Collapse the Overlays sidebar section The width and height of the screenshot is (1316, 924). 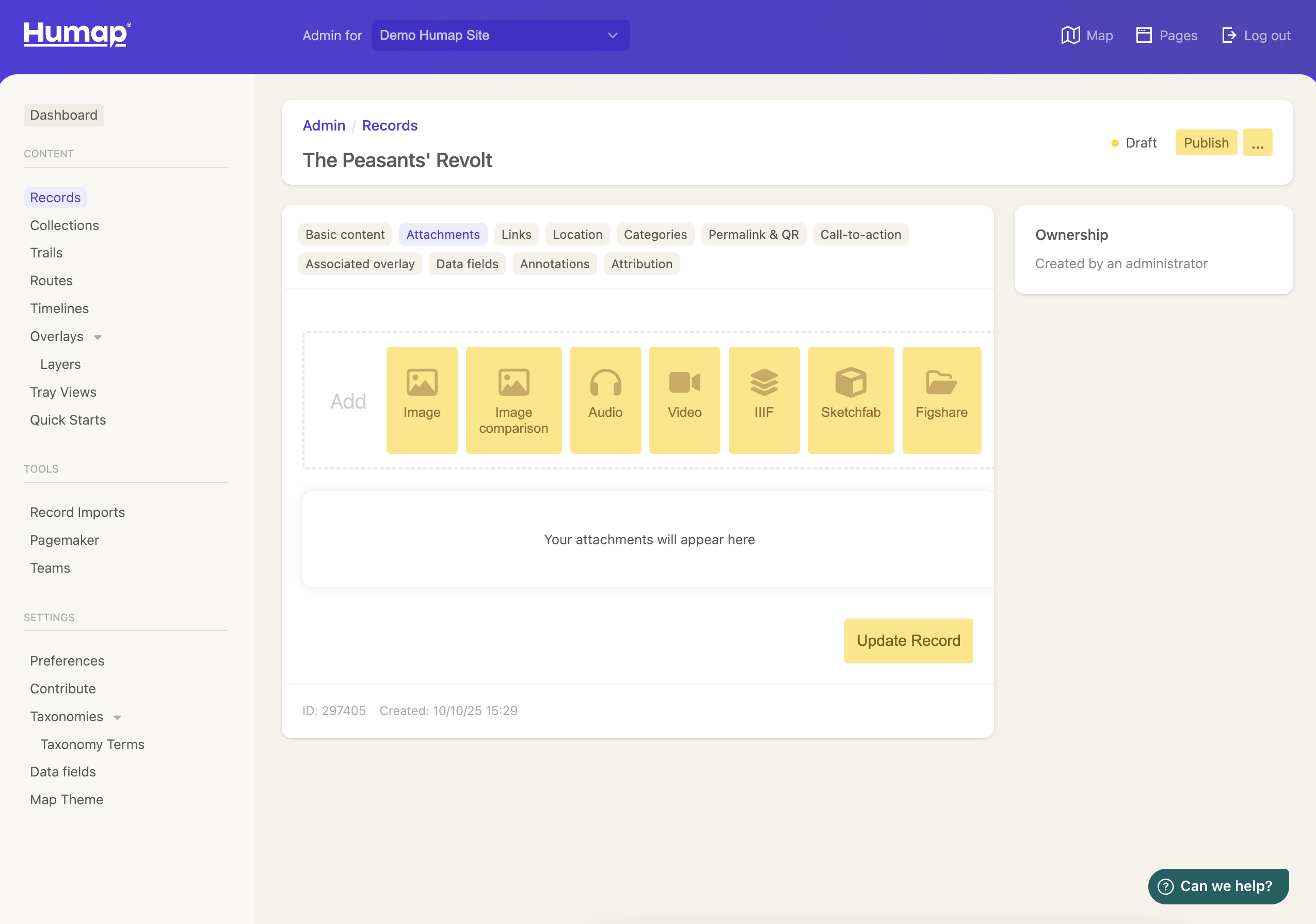point(98,337)
